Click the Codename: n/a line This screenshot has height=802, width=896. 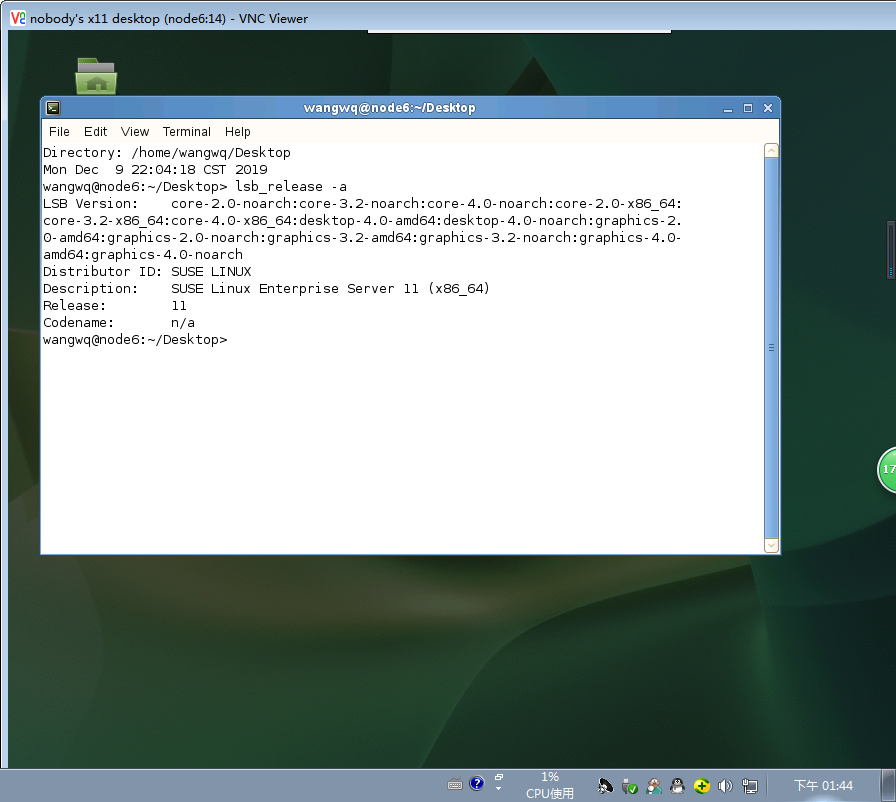point(119,323)
